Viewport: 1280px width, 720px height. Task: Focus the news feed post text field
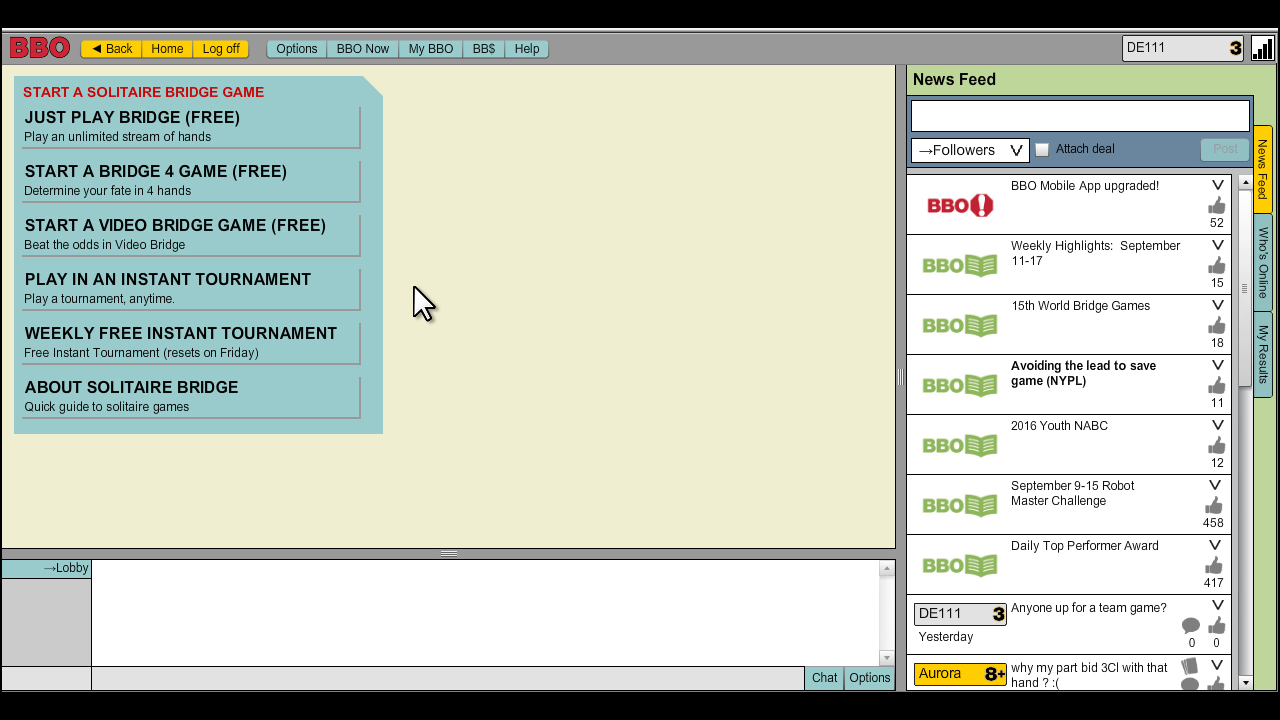click(1080, 115)
